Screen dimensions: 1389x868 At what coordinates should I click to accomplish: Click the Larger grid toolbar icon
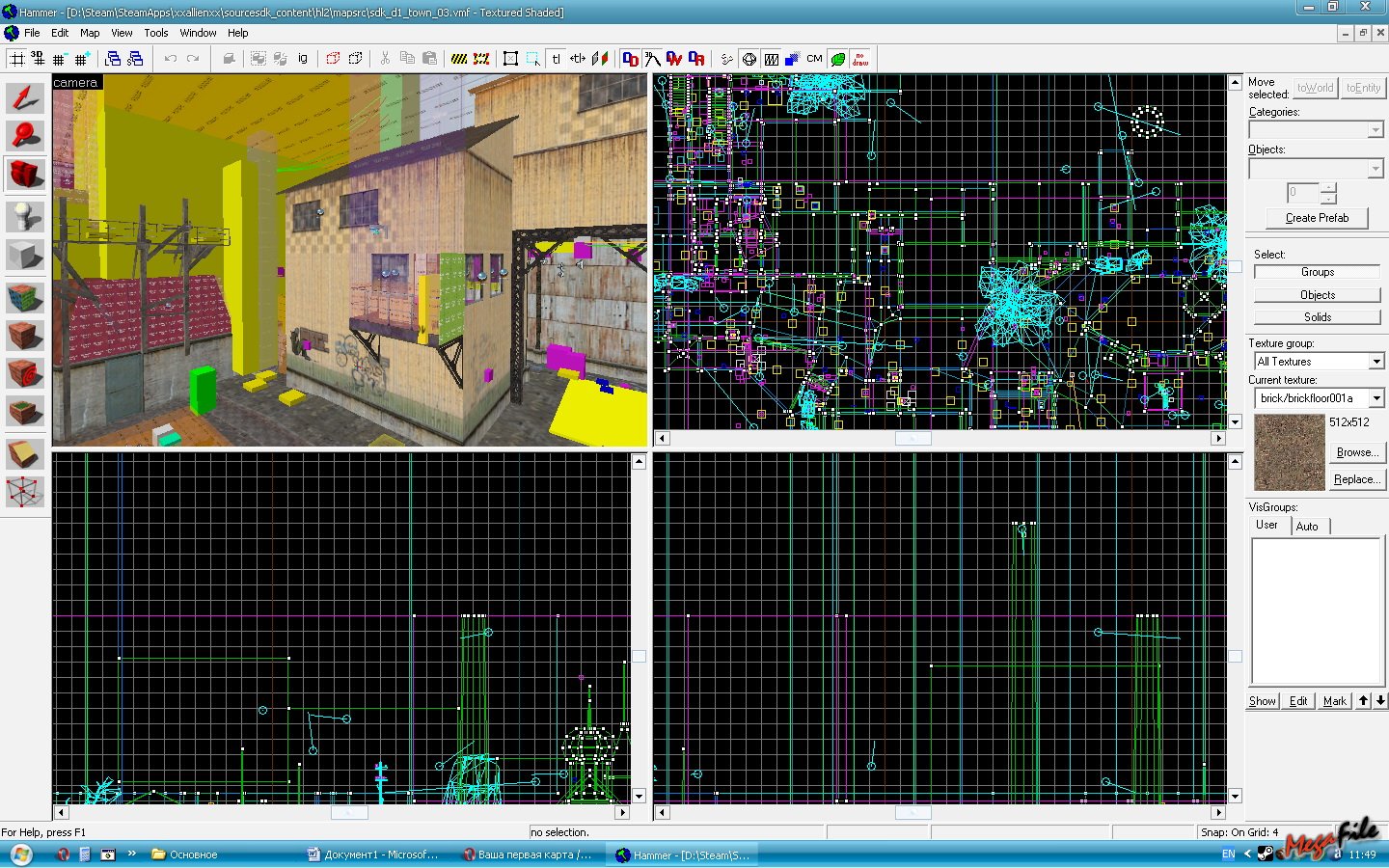(82, 59)
